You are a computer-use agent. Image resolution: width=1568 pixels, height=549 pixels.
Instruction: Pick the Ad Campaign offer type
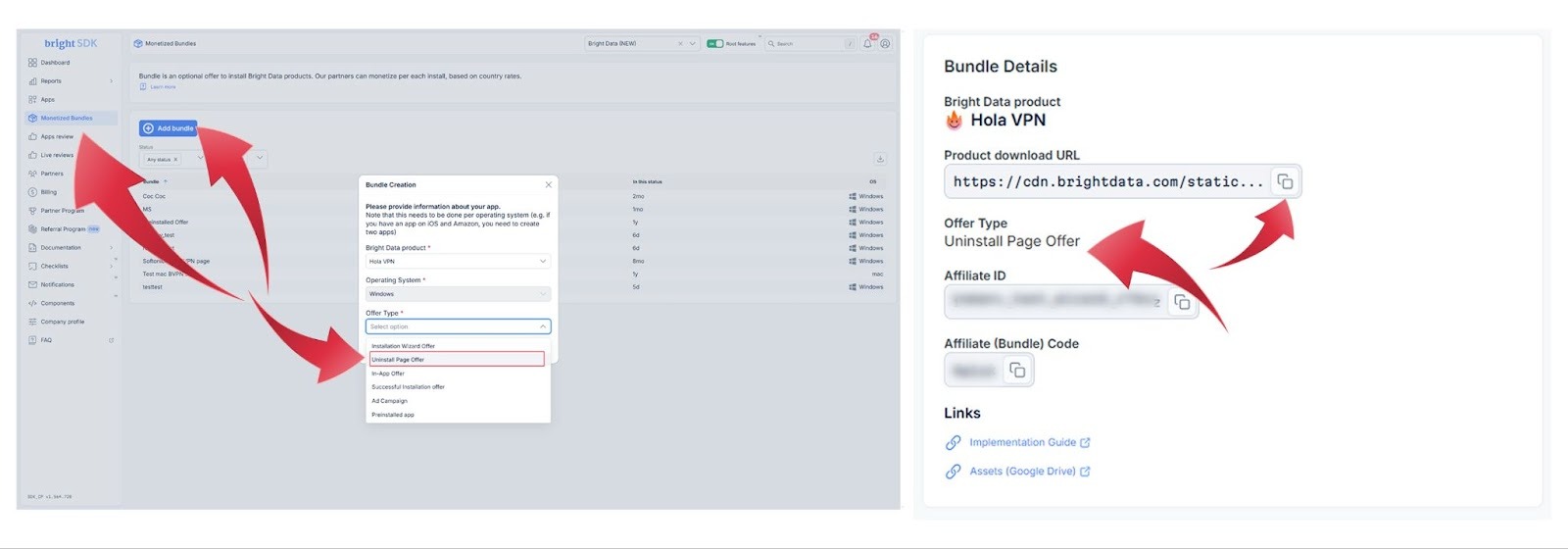(389, 401)
